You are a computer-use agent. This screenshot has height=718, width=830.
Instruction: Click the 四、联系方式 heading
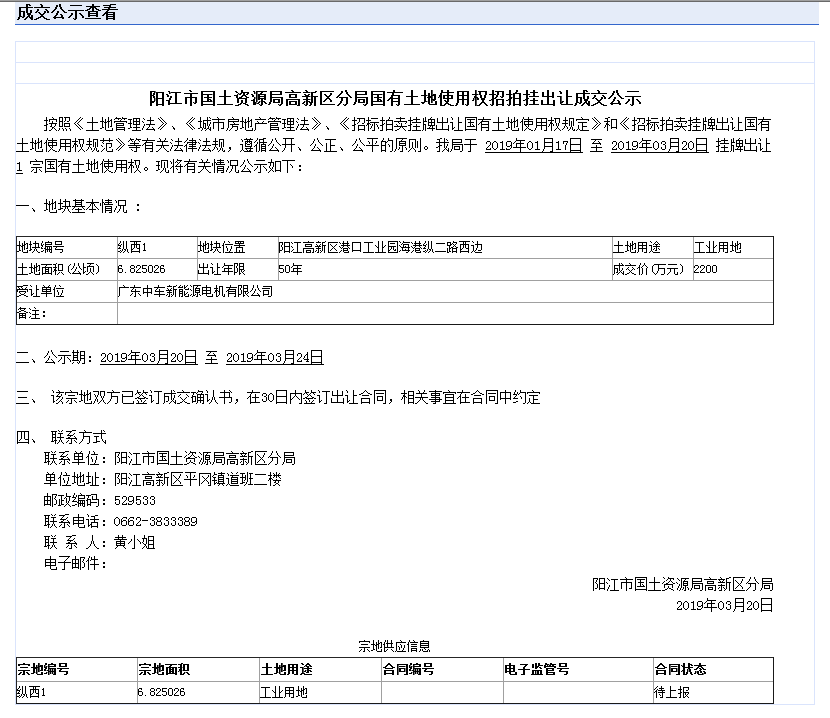coord(61,437)
